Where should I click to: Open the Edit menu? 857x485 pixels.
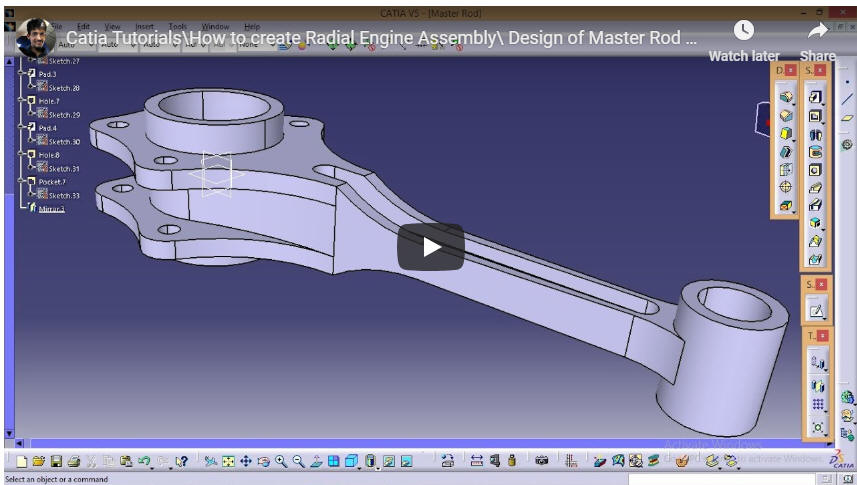pyautogui.click(x=84, y=26)
